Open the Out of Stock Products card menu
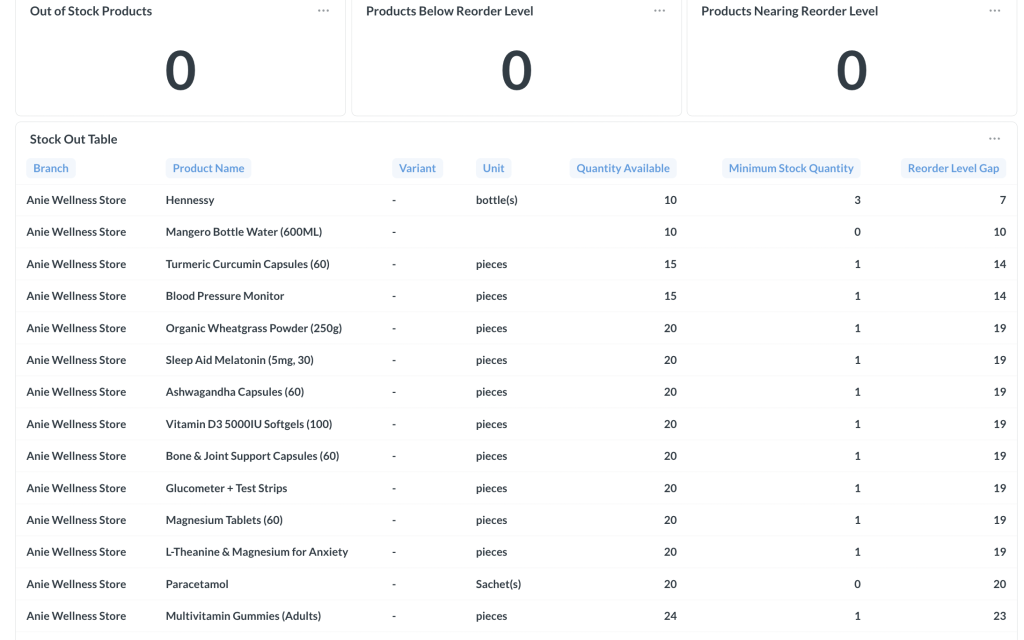Screen dimensions: 1024x640 click(323, 12)
